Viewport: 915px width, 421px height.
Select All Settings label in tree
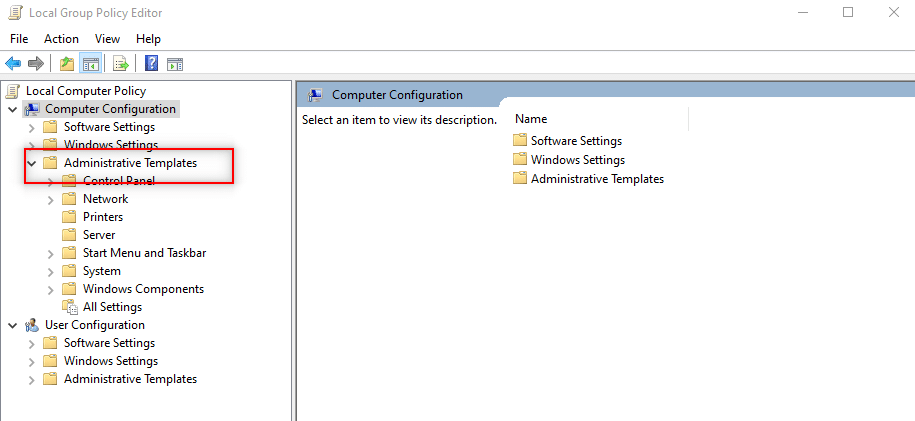pos(112,307)
